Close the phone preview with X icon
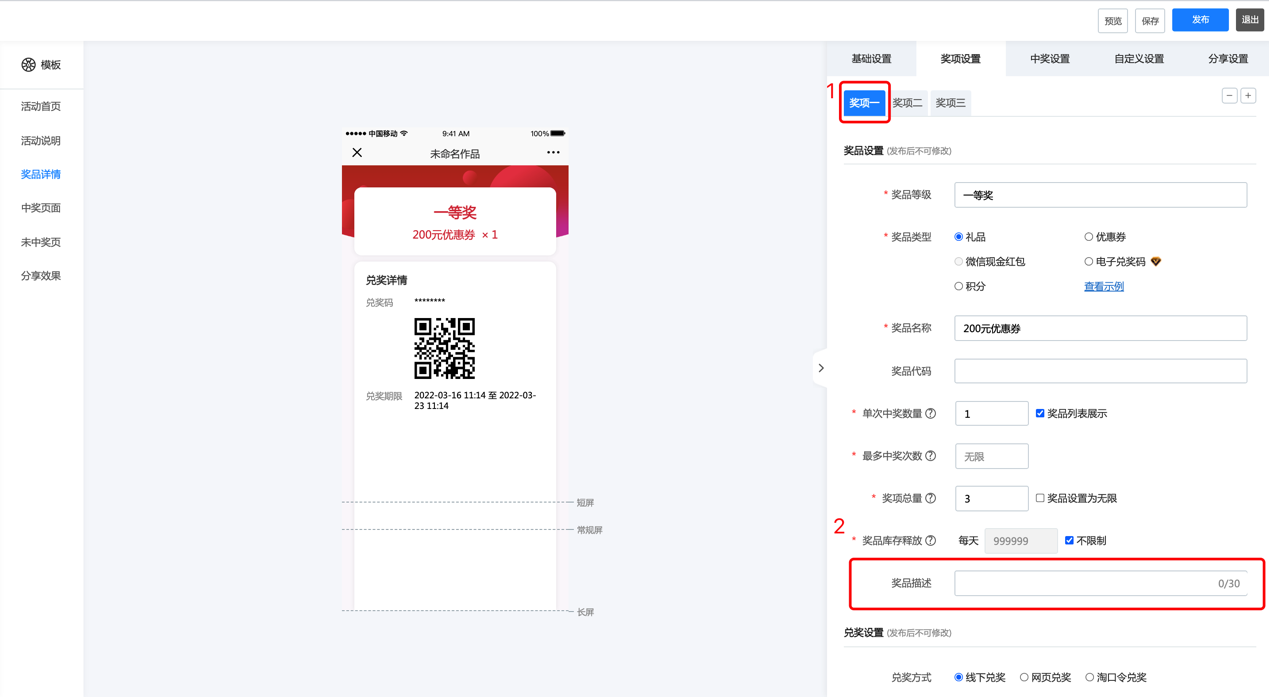This screenshot has height=697, width=1269. tap(357, 153)
